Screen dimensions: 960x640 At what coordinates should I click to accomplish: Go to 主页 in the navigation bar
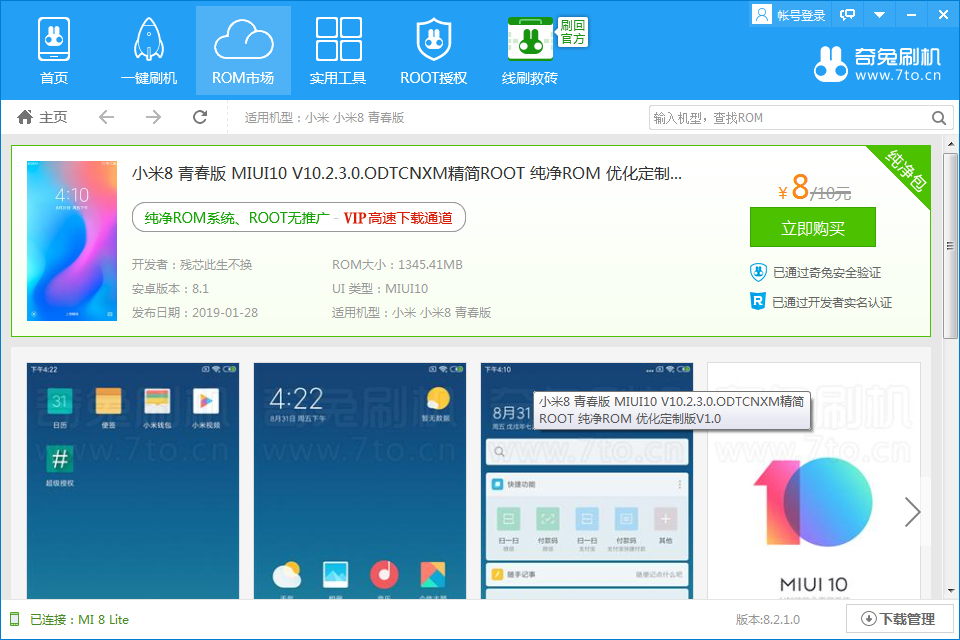pyautogui.click(x=43, y=118)
